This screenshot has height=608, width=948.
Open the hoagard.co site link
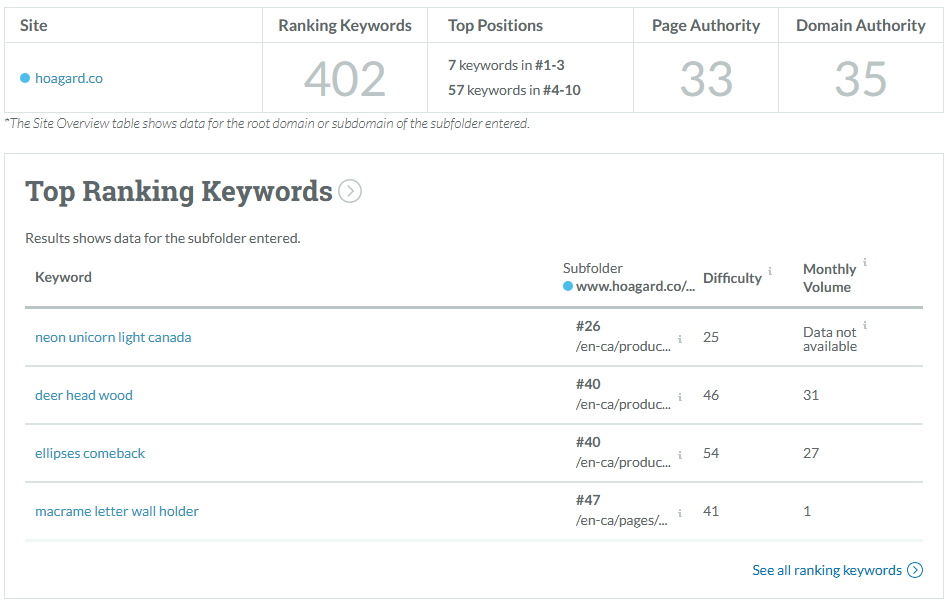point(68,78)
